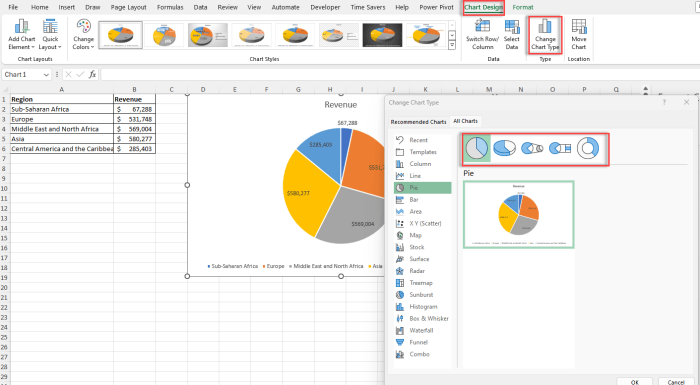The width and height of the screenshot is (700, 385).
Task: Click the gray $569,004 pie slice
Action: point(353,217)
